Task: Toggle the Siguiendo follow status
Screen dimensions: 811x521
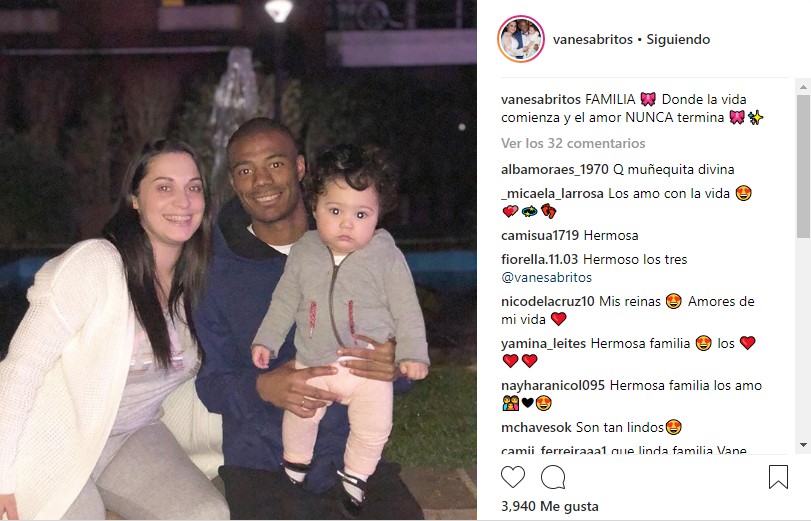Action: (x=678, y=39)
